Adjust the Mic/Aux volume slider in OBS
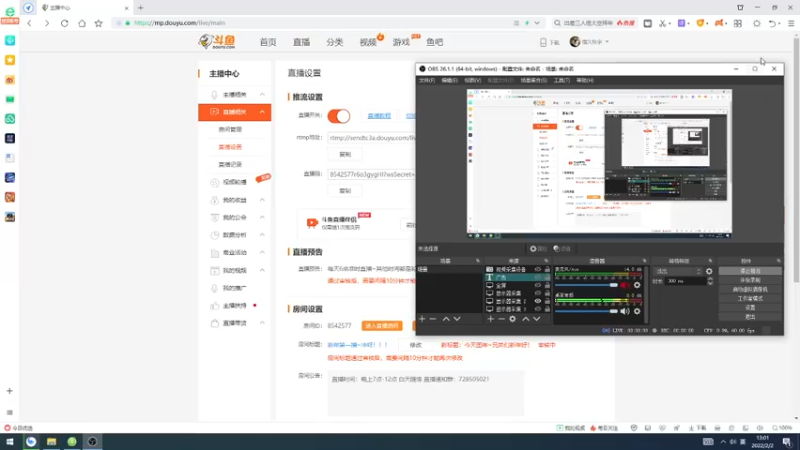 click(x=586, y=285)
